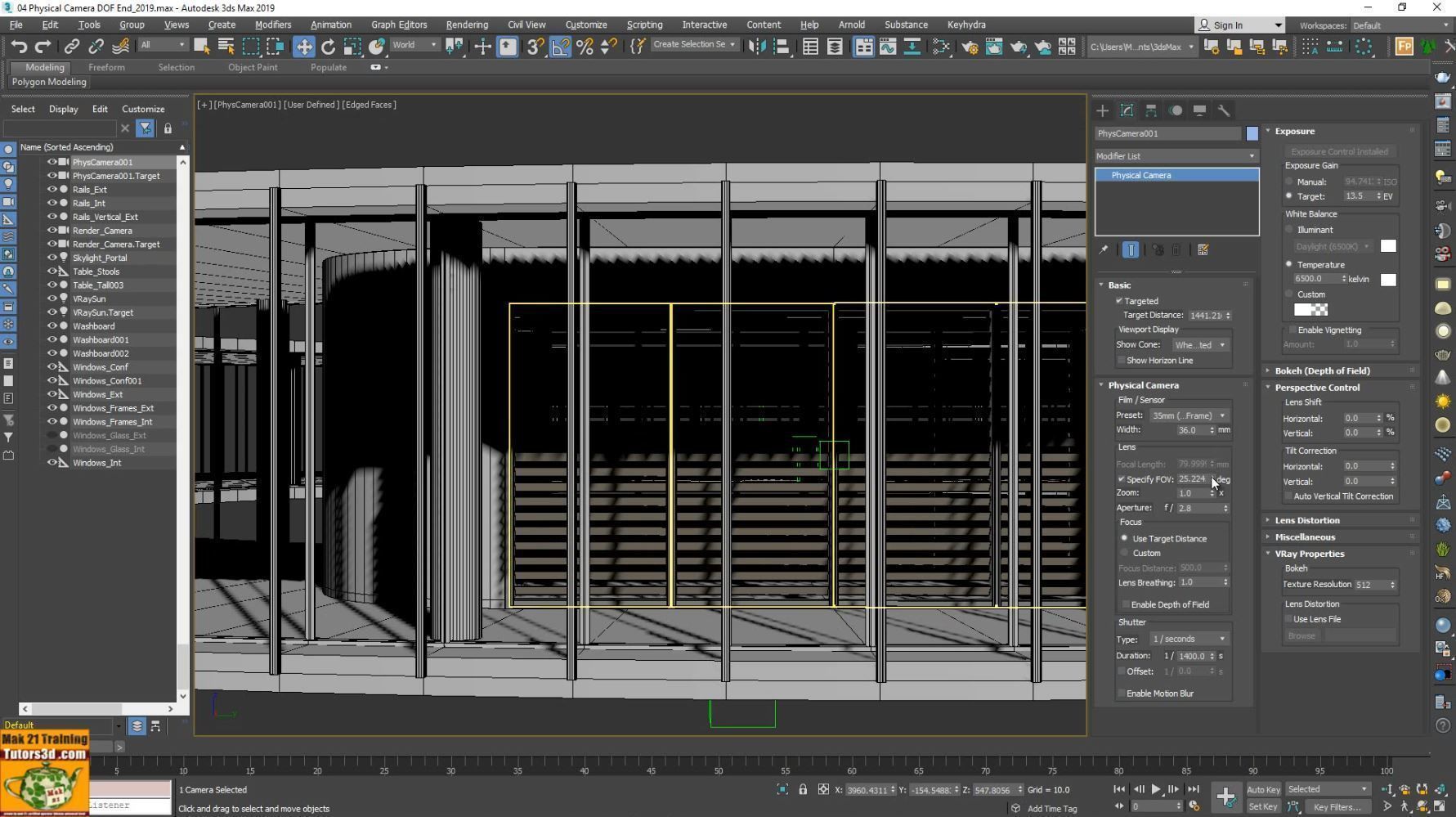Open the Create panel tab
Viewport: 1456px width, 817px height.
click(x=1103, y=110)
